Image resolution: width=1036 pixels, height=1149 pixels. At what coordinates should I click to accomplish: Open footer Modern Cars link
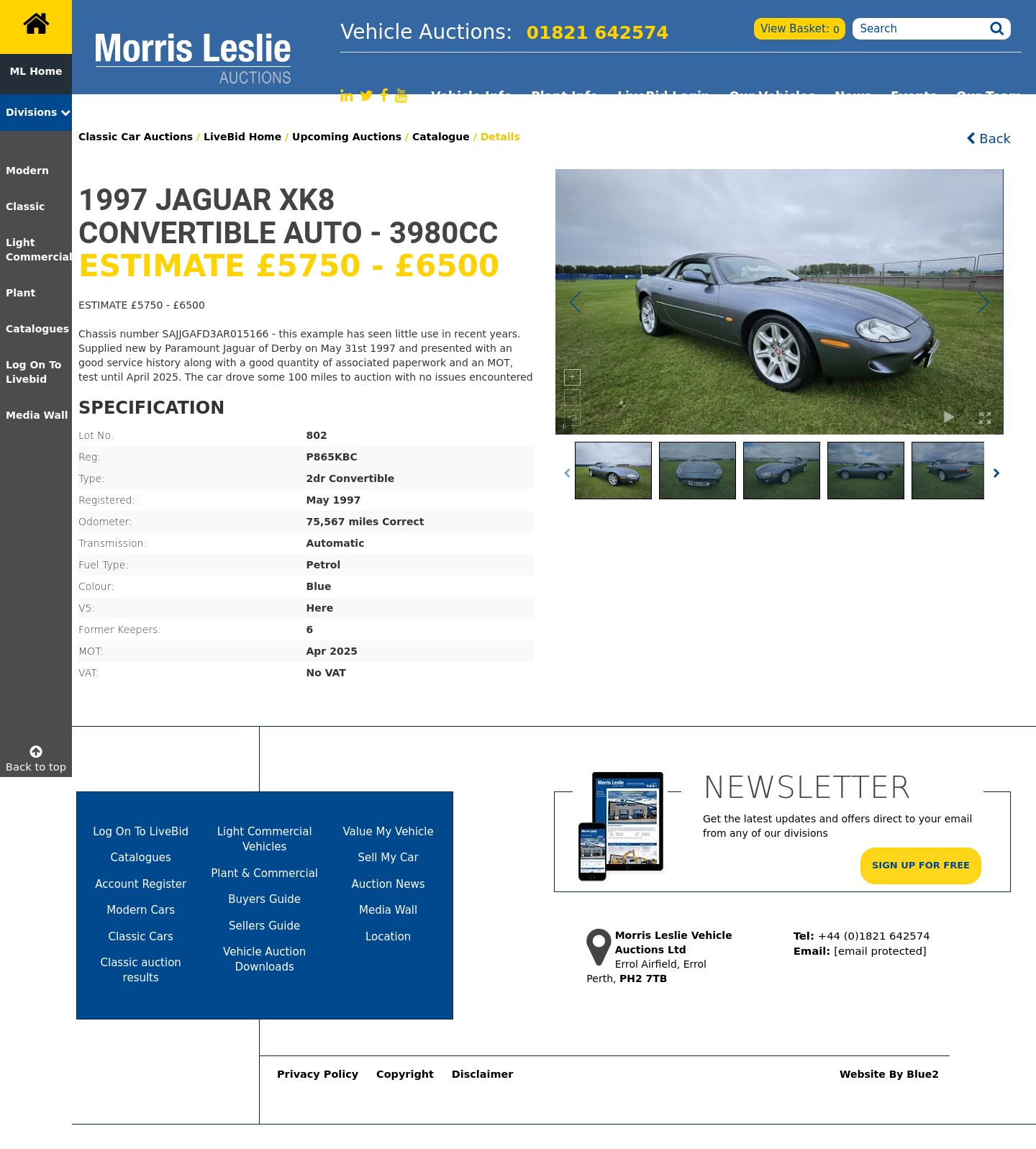141,910
